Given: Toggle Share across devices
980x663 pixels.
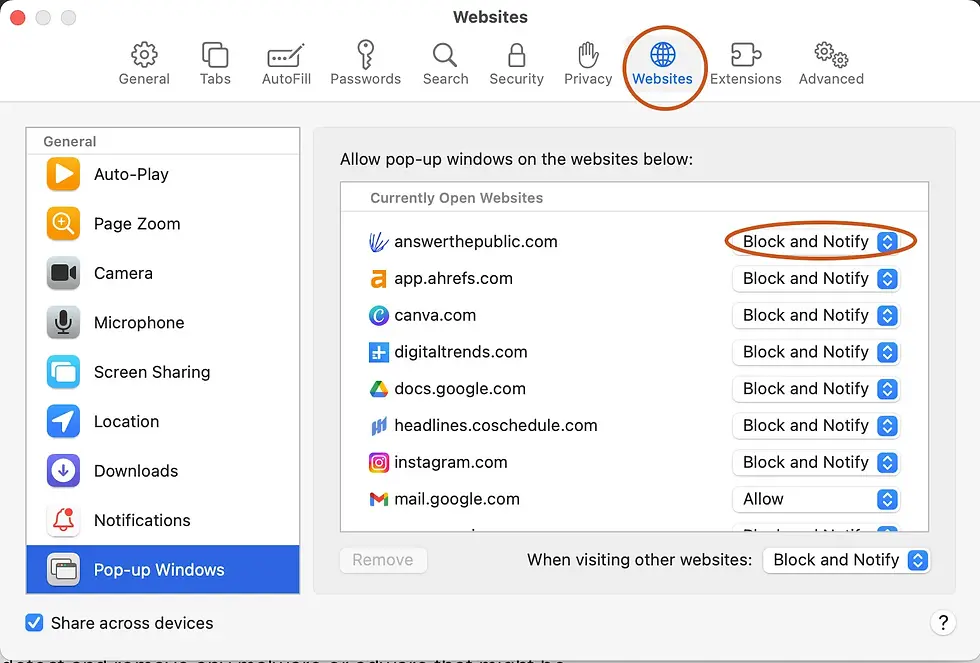Looking at the screenshot, I should pos(34,622).
